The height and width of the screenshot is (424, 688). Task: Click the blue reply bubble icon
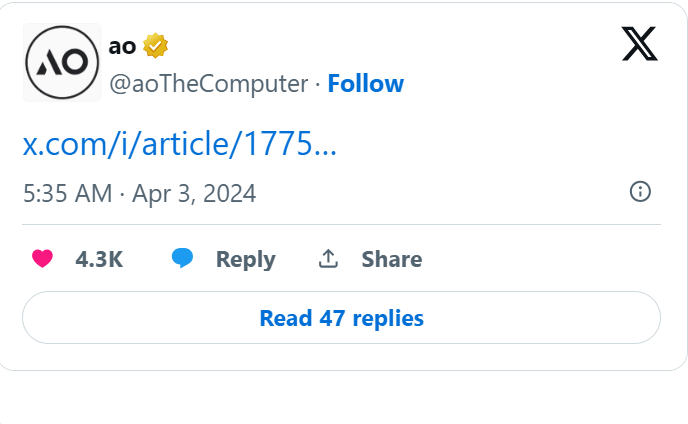(x=182, y=259)
